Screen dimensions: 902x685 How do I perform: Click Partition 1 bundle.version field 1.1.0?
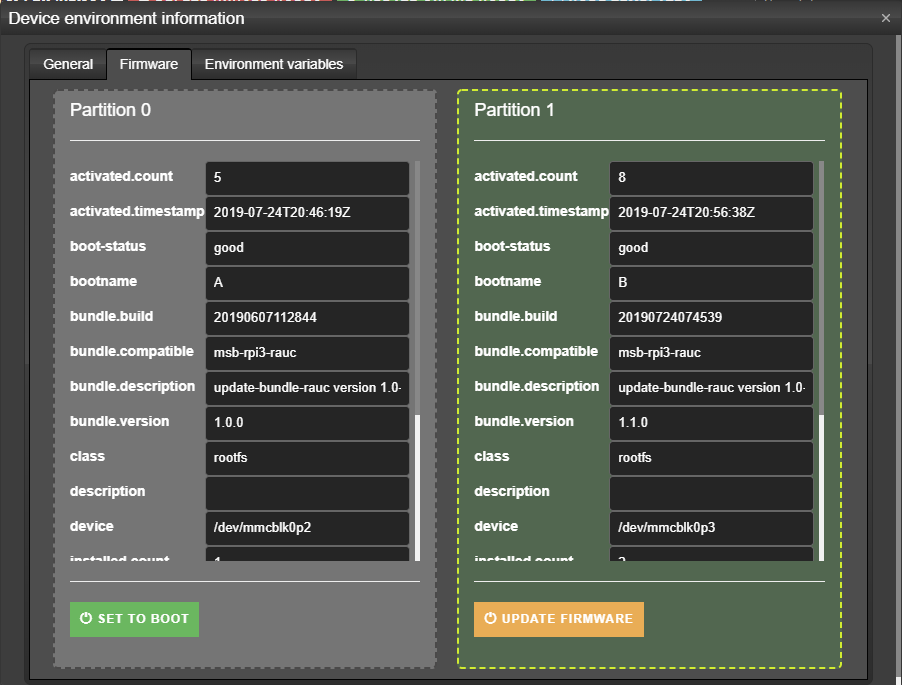(x=711, y=423)
